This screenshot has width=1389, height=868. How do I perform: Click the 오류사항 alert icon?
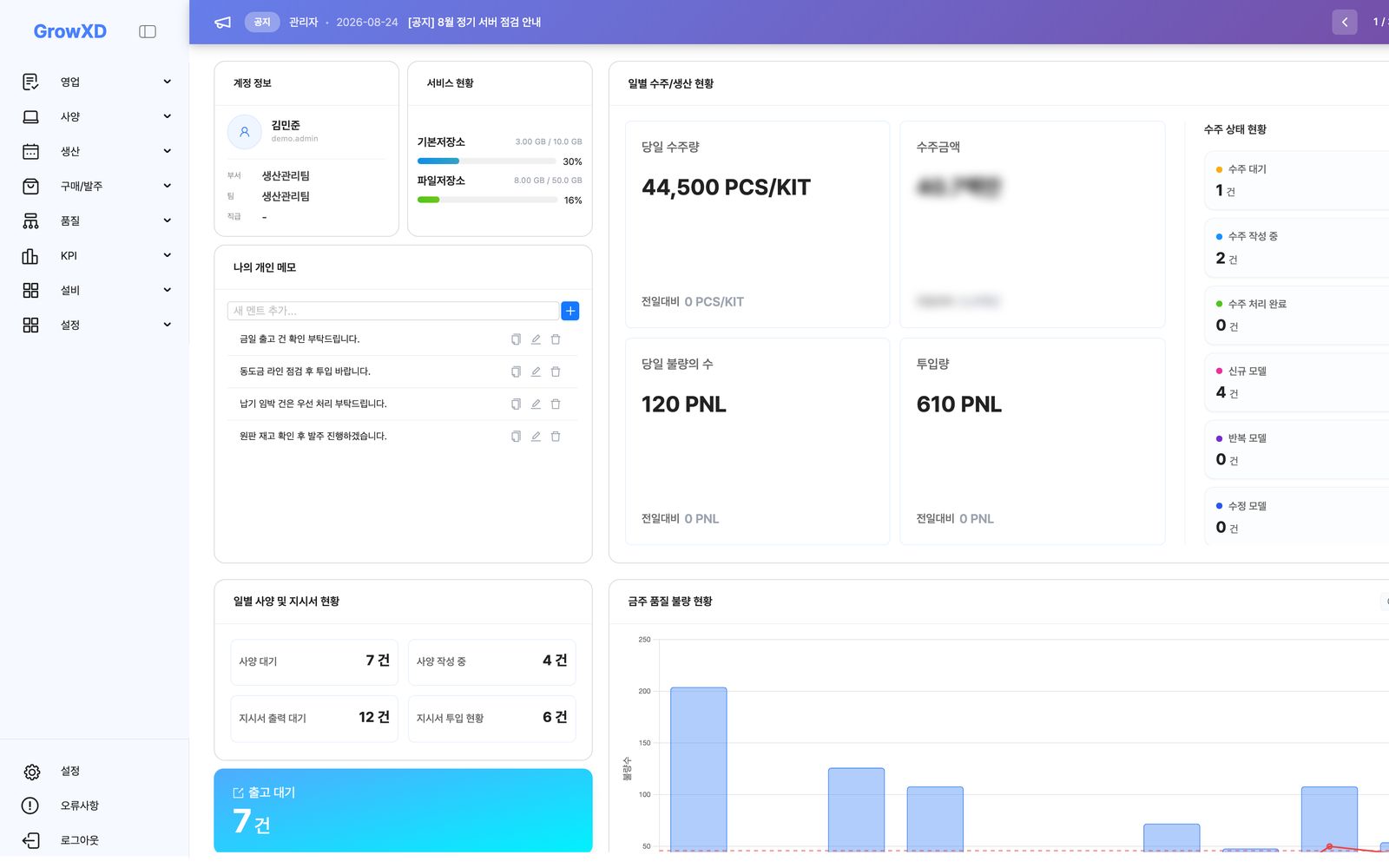pos(30,806)
